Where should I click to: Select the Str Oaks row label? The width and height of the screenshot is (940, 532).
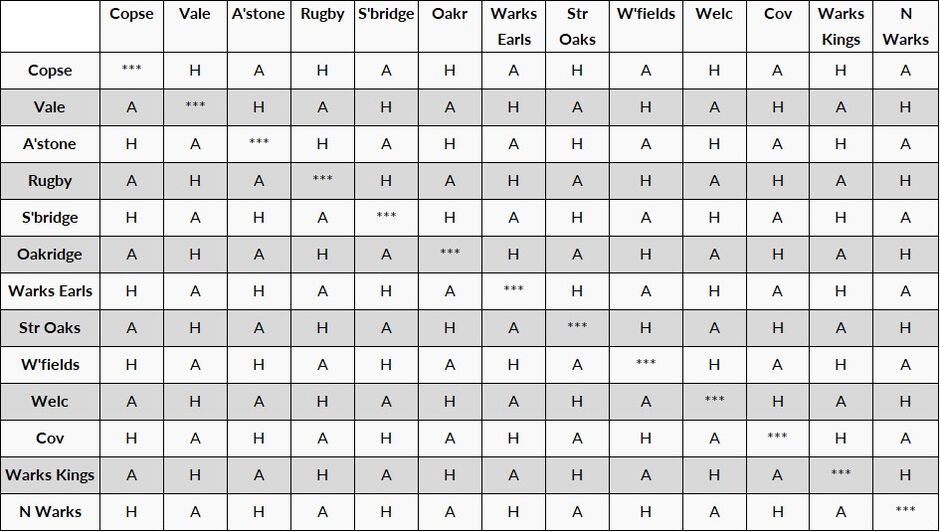(x=50, y=328)
